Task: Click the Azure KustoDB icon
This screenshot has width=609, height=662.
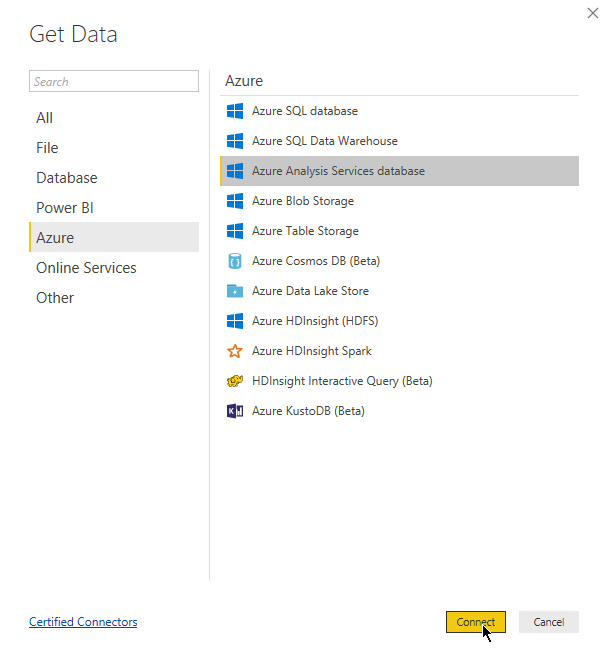Action: 235,411
